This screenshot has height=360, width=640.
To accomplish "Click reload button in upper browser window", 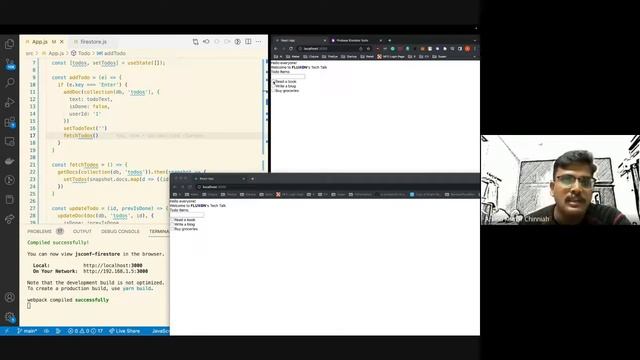I will 291,49.
